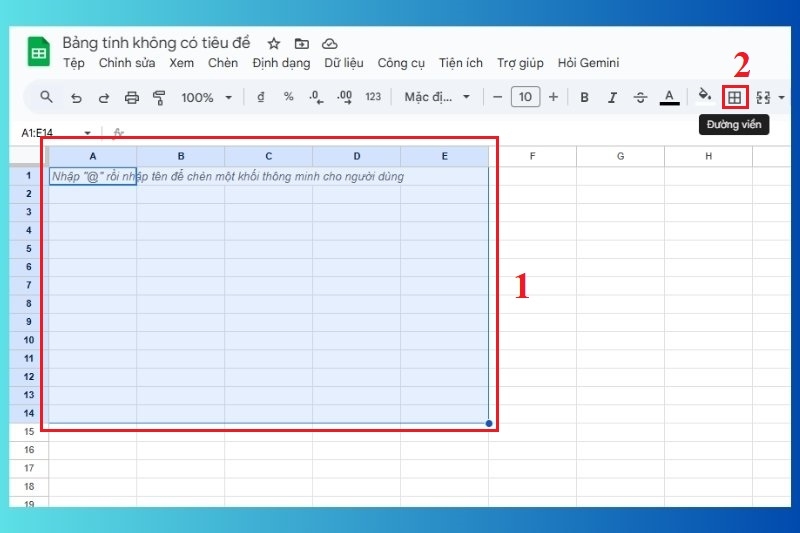Select row 16 header

click(x=29, y=450)
